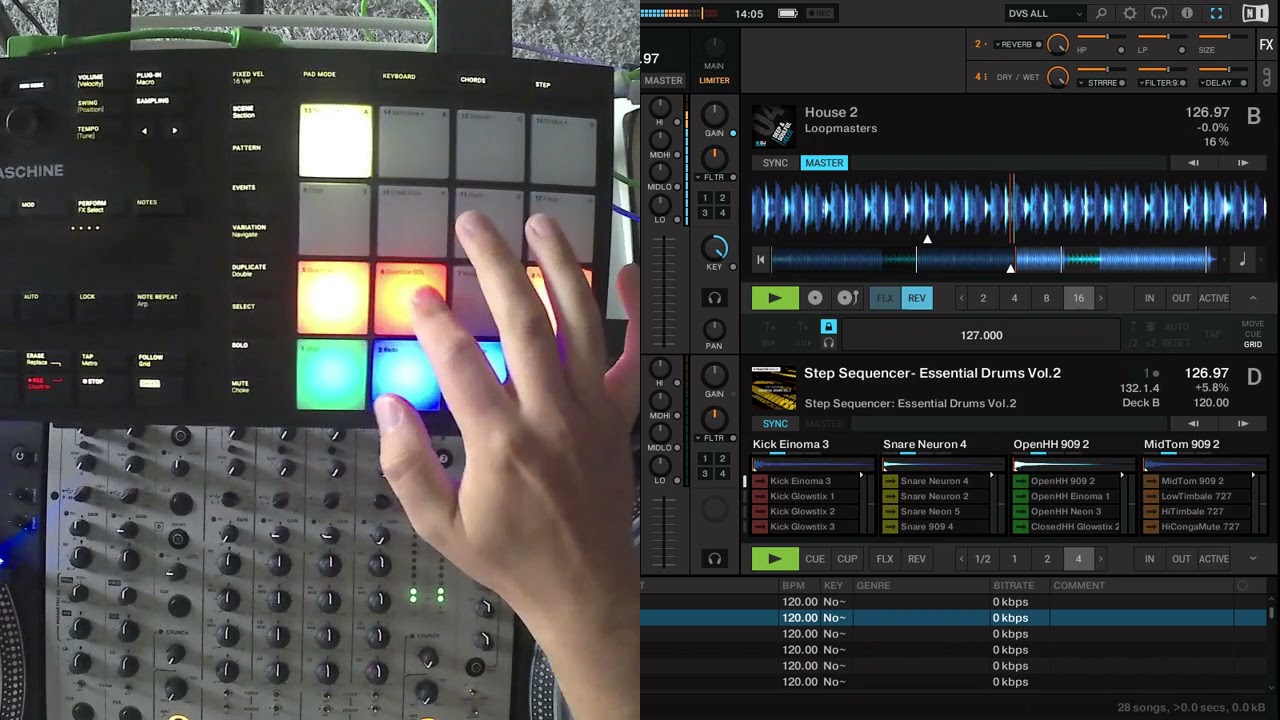Toggle the Deck B grid lock icon

828,327
